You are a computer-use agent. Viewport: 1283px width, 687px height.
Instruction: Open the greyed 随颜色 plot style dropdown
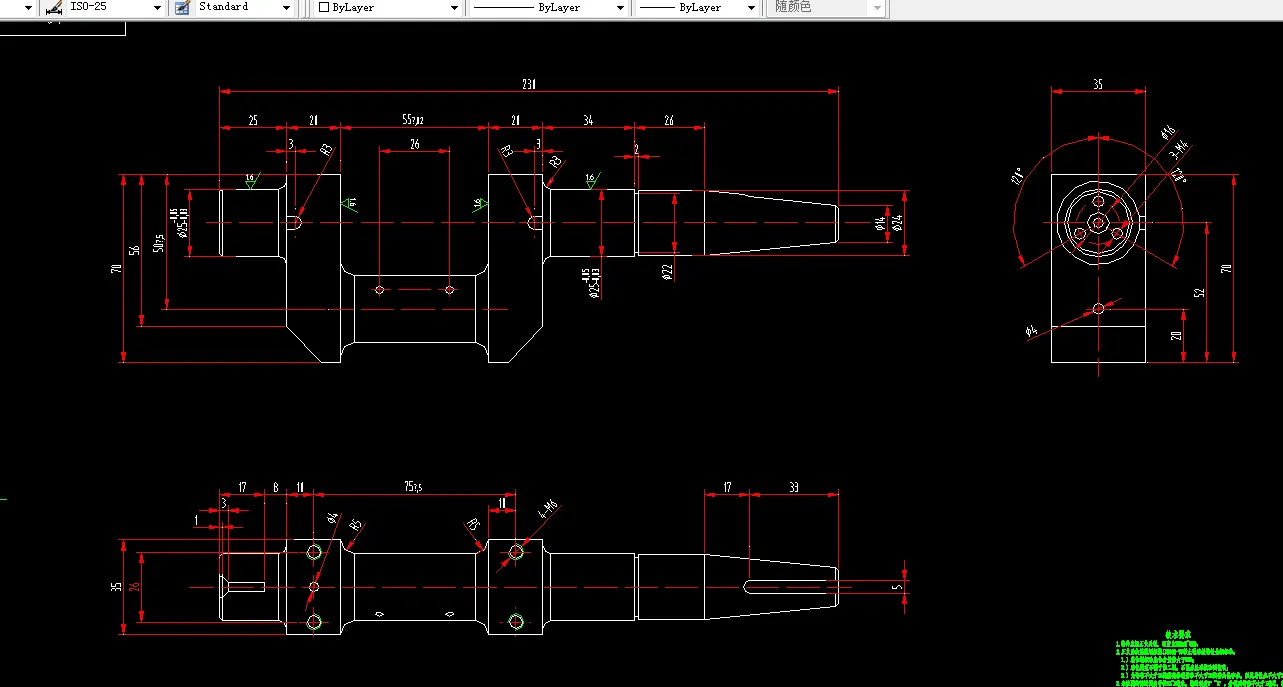(877, 8)
